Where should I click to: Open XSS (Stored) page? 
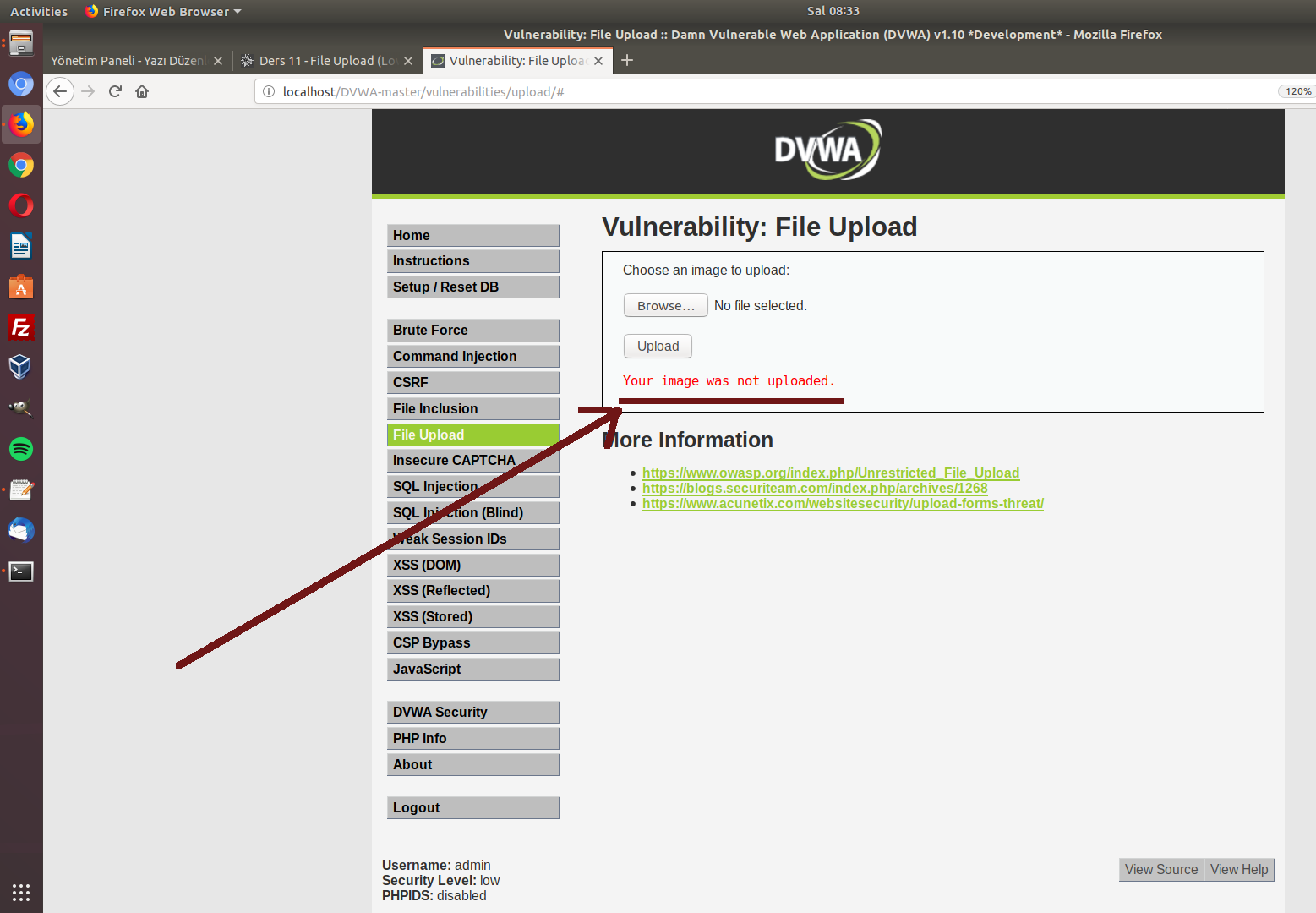coord(473,616)
